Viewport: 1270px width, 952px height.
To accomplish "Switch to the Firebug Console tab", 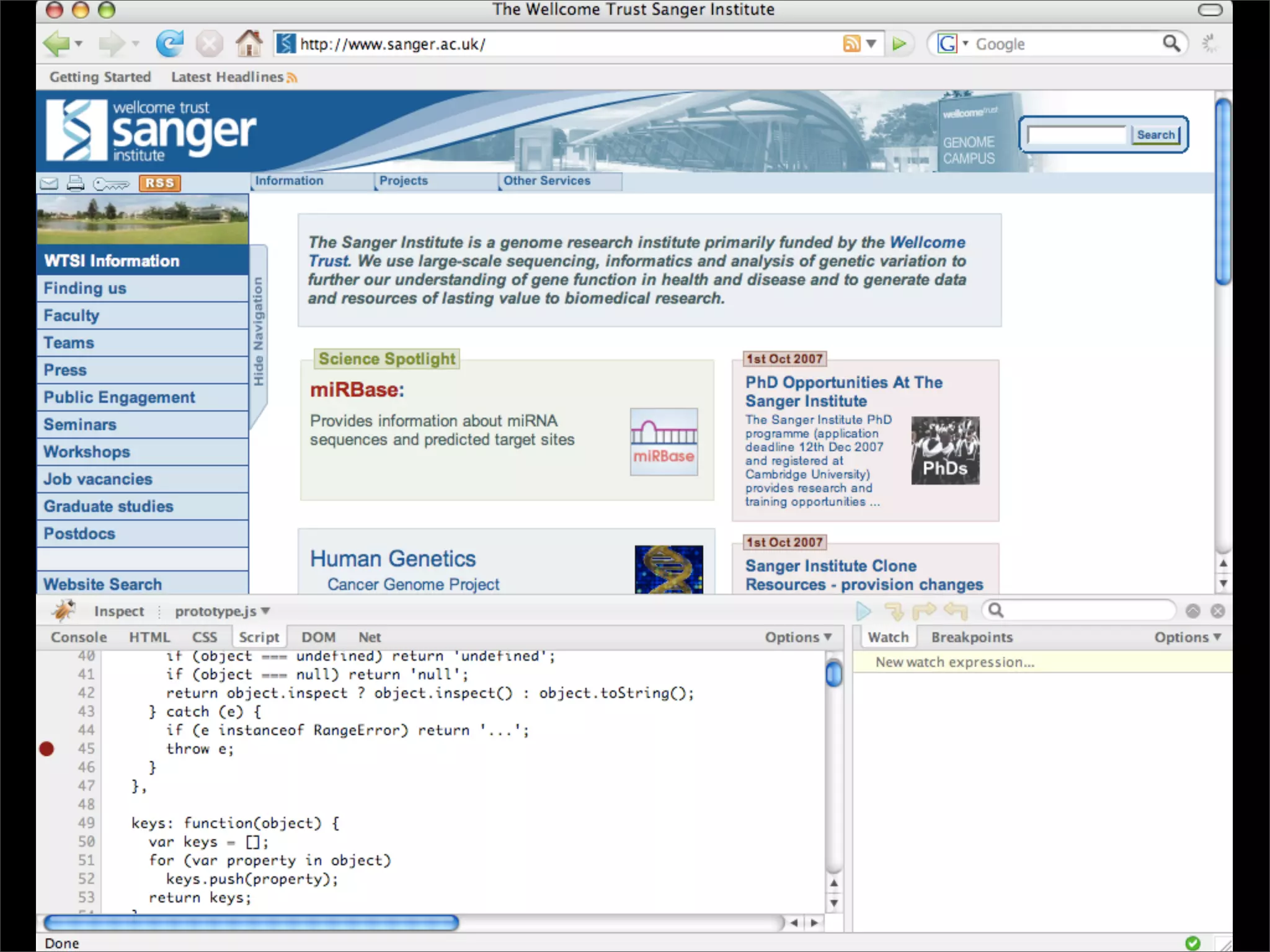I will coord(79,637).
